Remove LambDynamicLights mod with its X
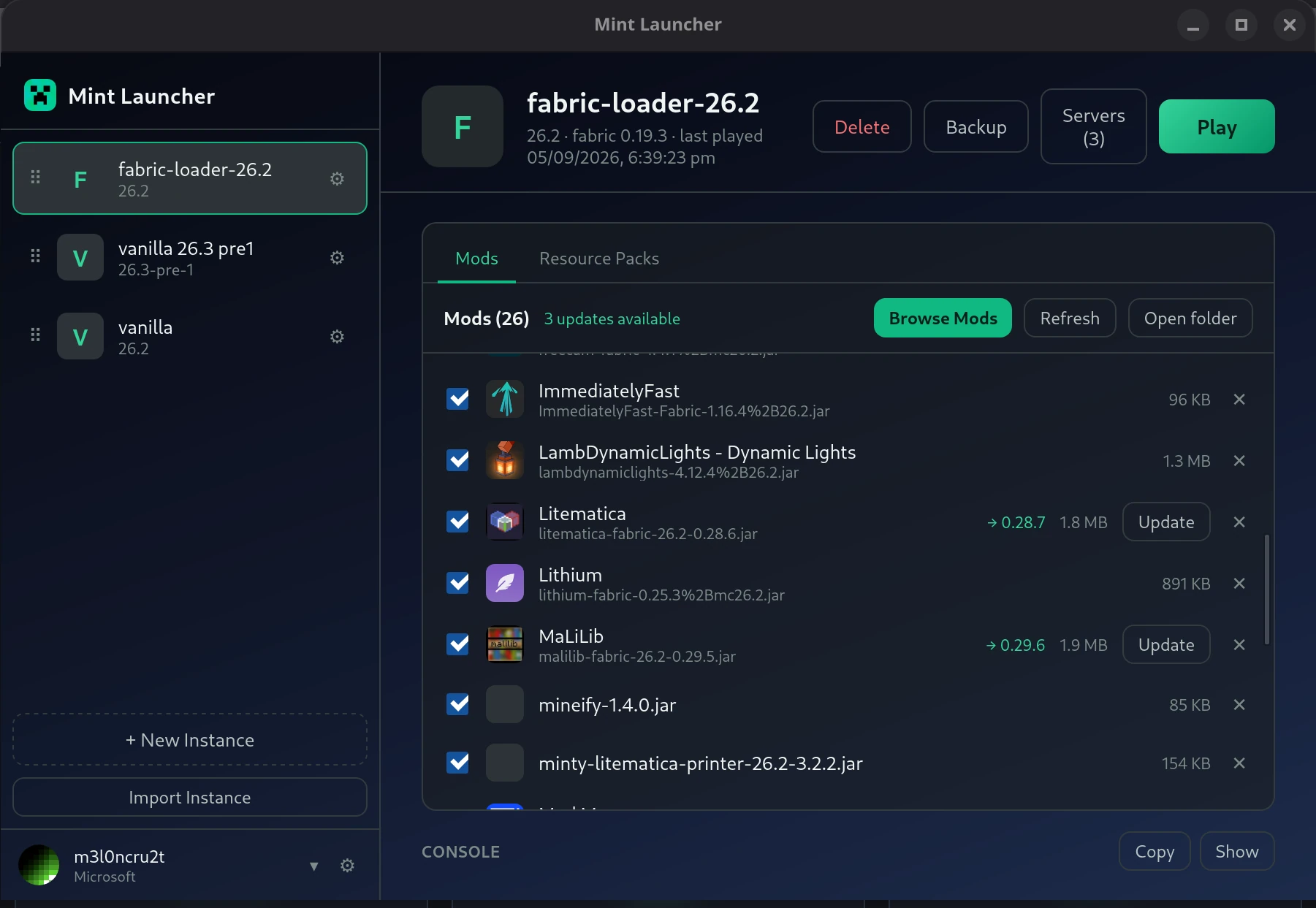The width and height of the screenshot is (1316, 908). click(x=1239, y=461)
